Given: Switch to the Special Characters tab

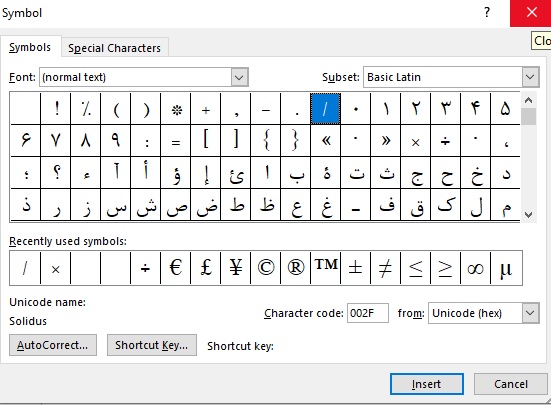Looking at the screenshot, I should coord(115,48).
